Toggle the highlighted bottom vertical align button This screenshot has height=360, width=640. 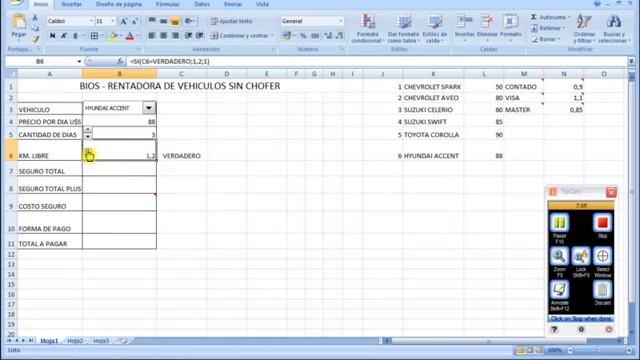click(175, 21)
